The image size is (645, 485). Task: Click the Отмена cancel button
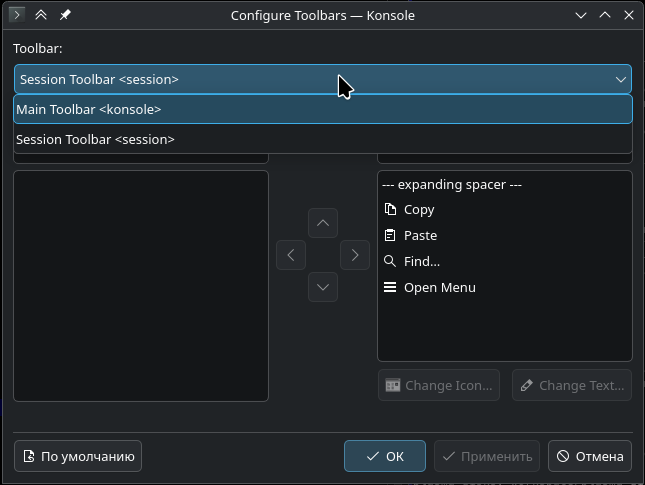(590, 456)
